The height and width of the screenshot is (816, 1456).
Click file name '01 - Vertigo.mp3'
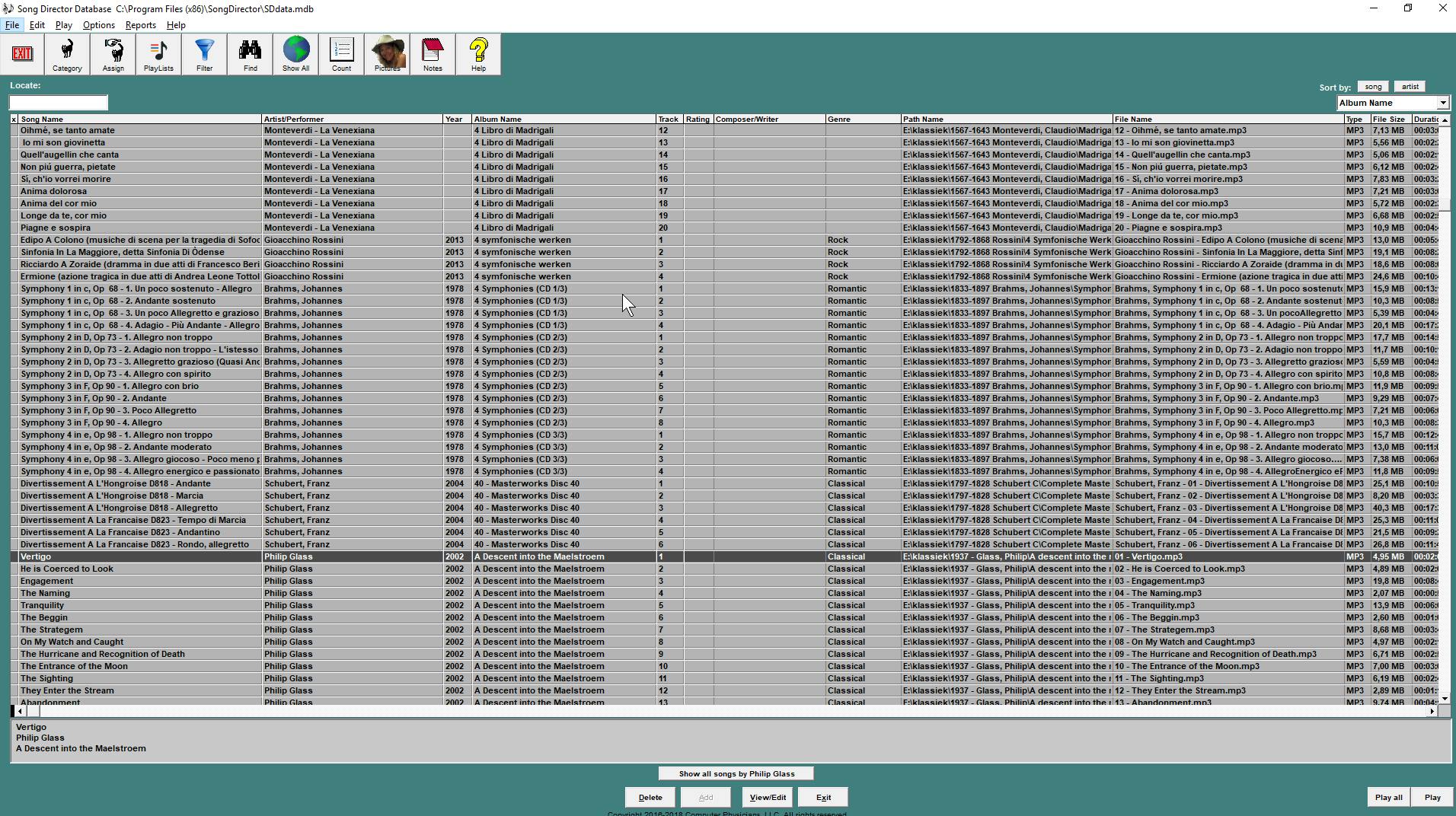1148,556
